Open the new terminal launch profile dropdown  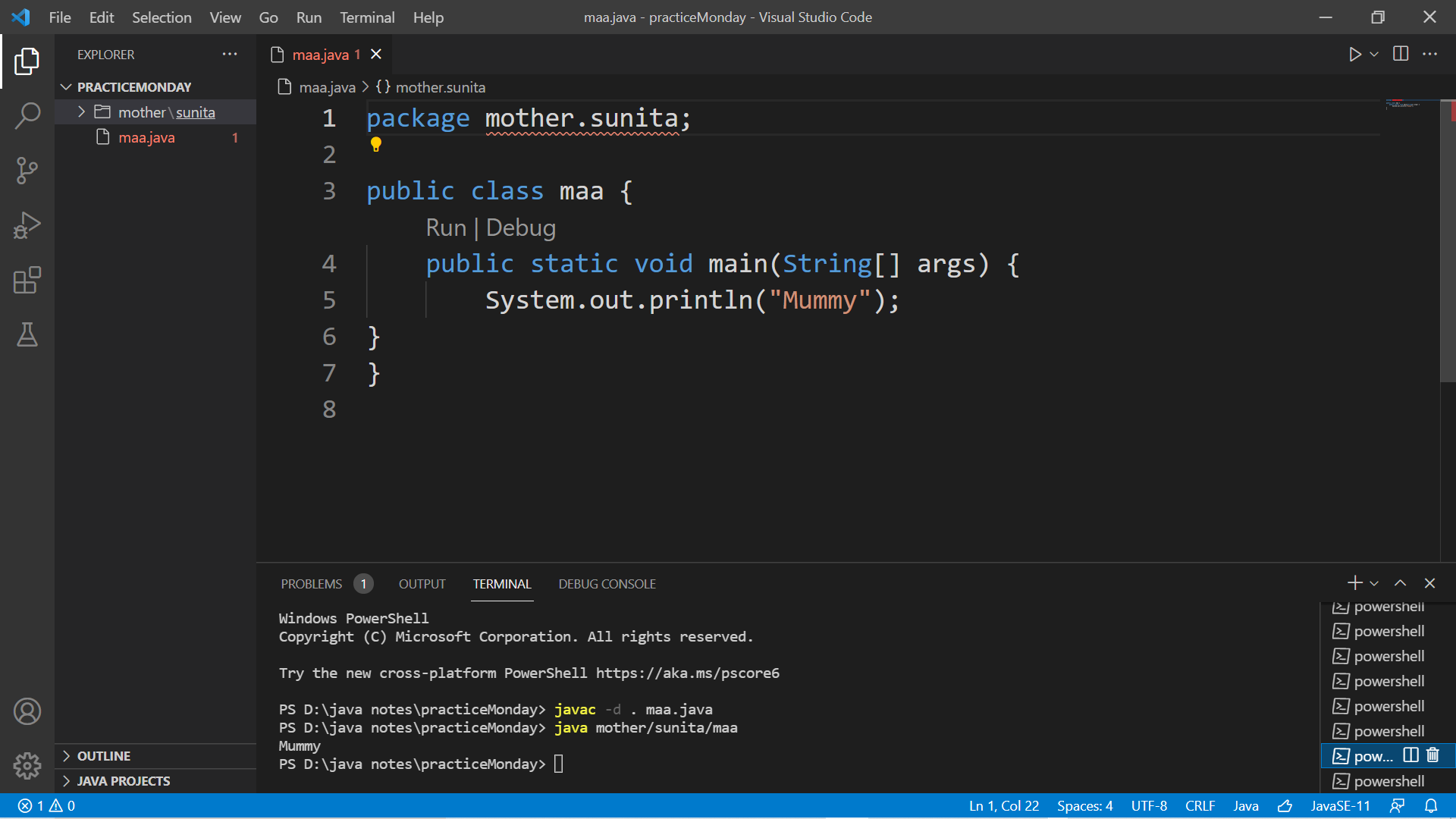(x=1374, y=584)
